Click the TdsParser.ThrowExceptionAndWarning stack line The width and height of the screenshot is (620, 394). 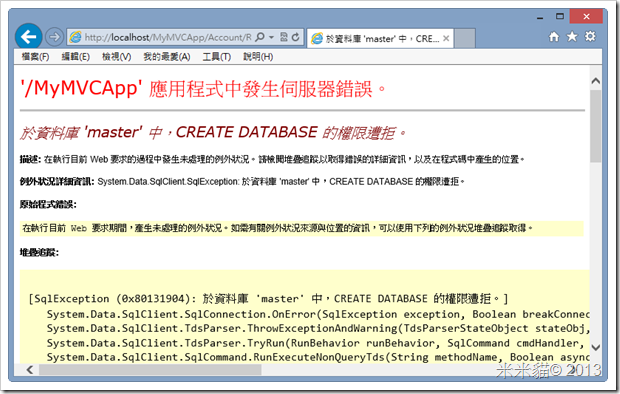[318, 329]
